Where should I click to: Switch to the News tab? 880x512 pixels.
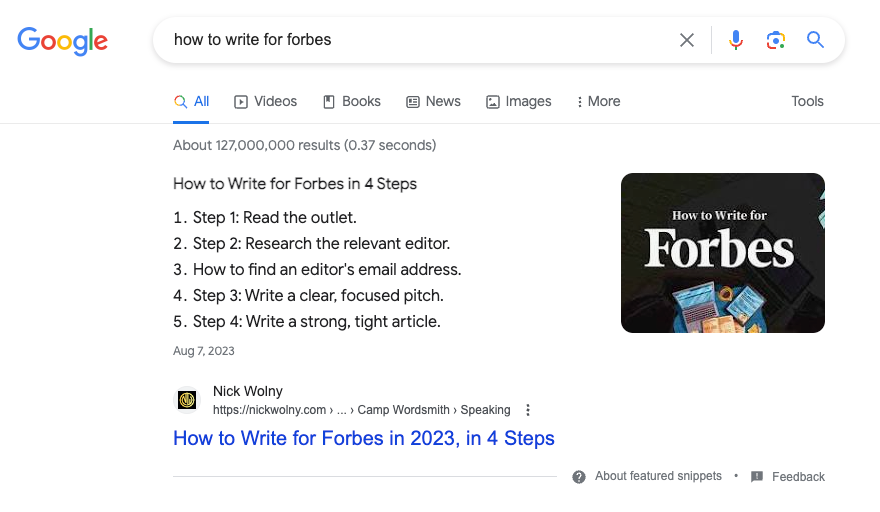coord(433,102)
